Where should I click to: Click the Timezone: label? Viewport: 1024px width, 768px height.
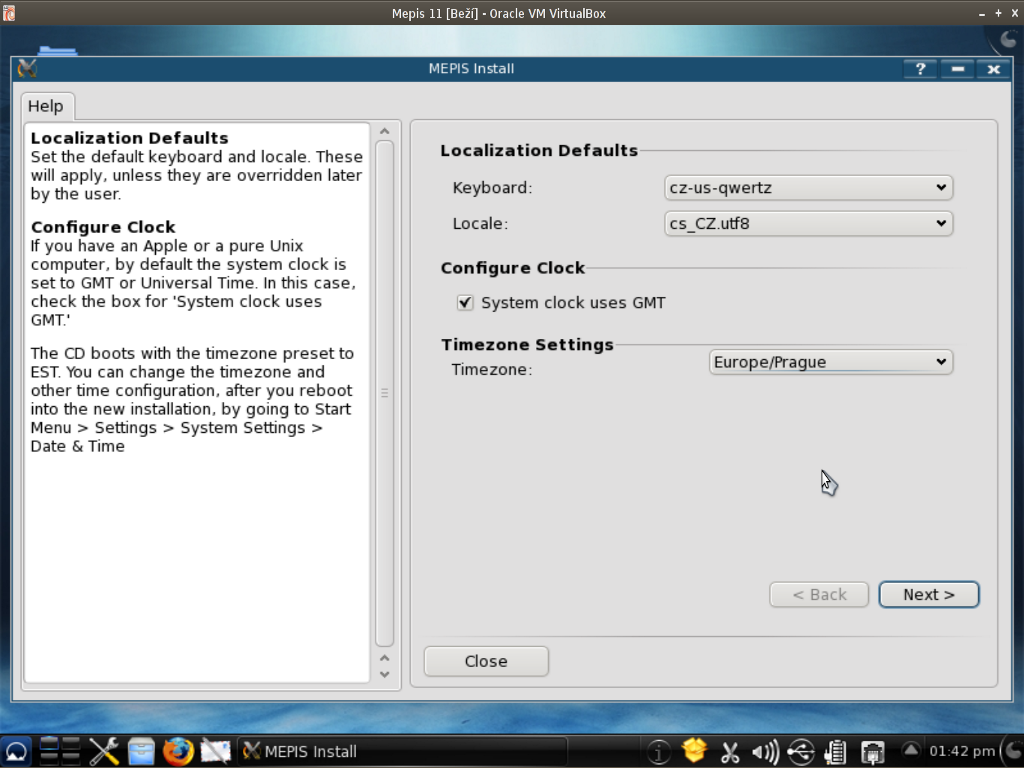(x=492, y=369)
